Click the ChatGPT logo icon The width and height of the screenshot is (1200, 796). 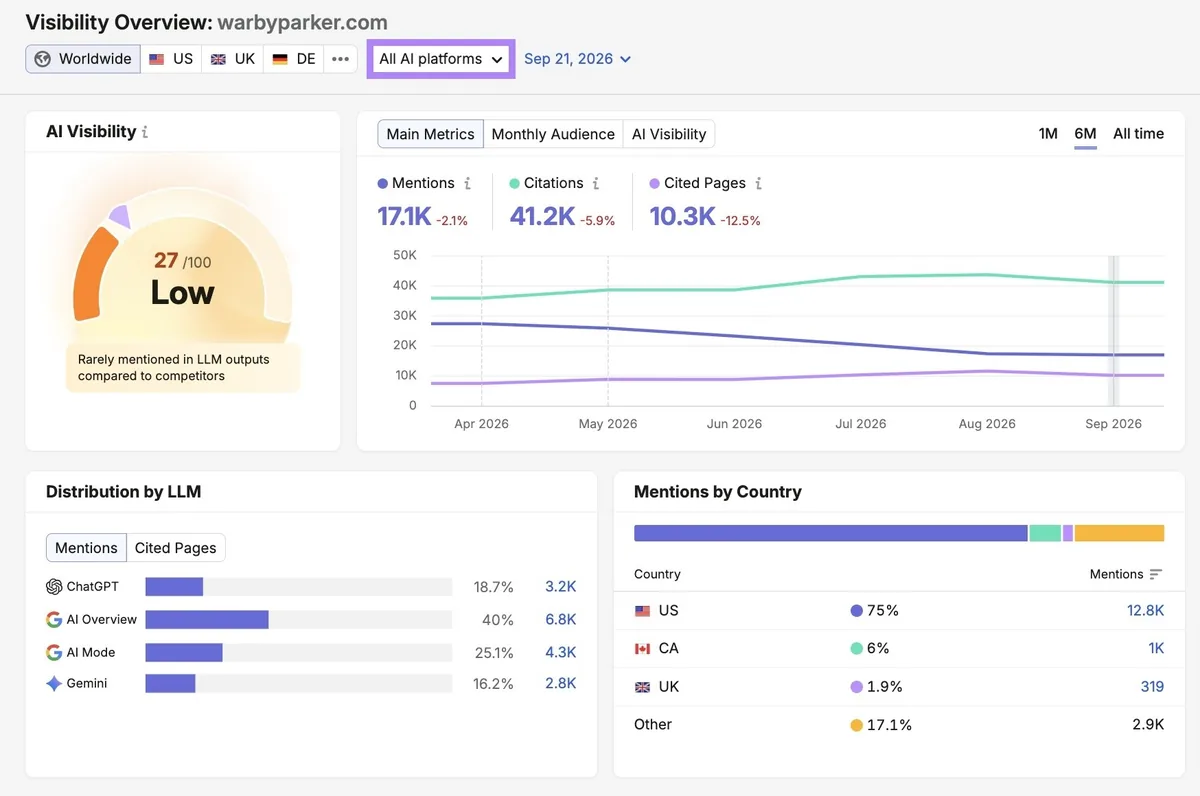[54, 587]
